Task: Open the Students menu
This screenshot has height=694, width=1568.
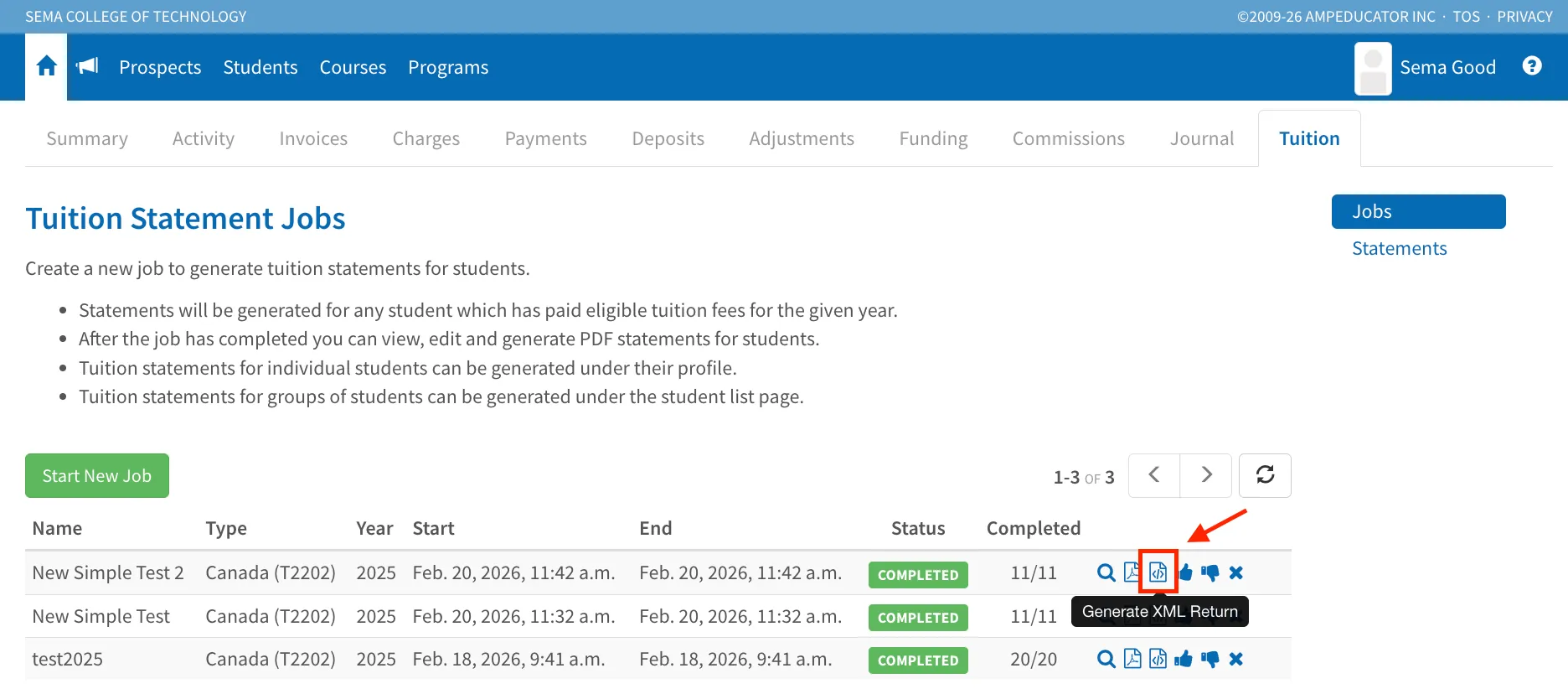Action: [260, 67]
